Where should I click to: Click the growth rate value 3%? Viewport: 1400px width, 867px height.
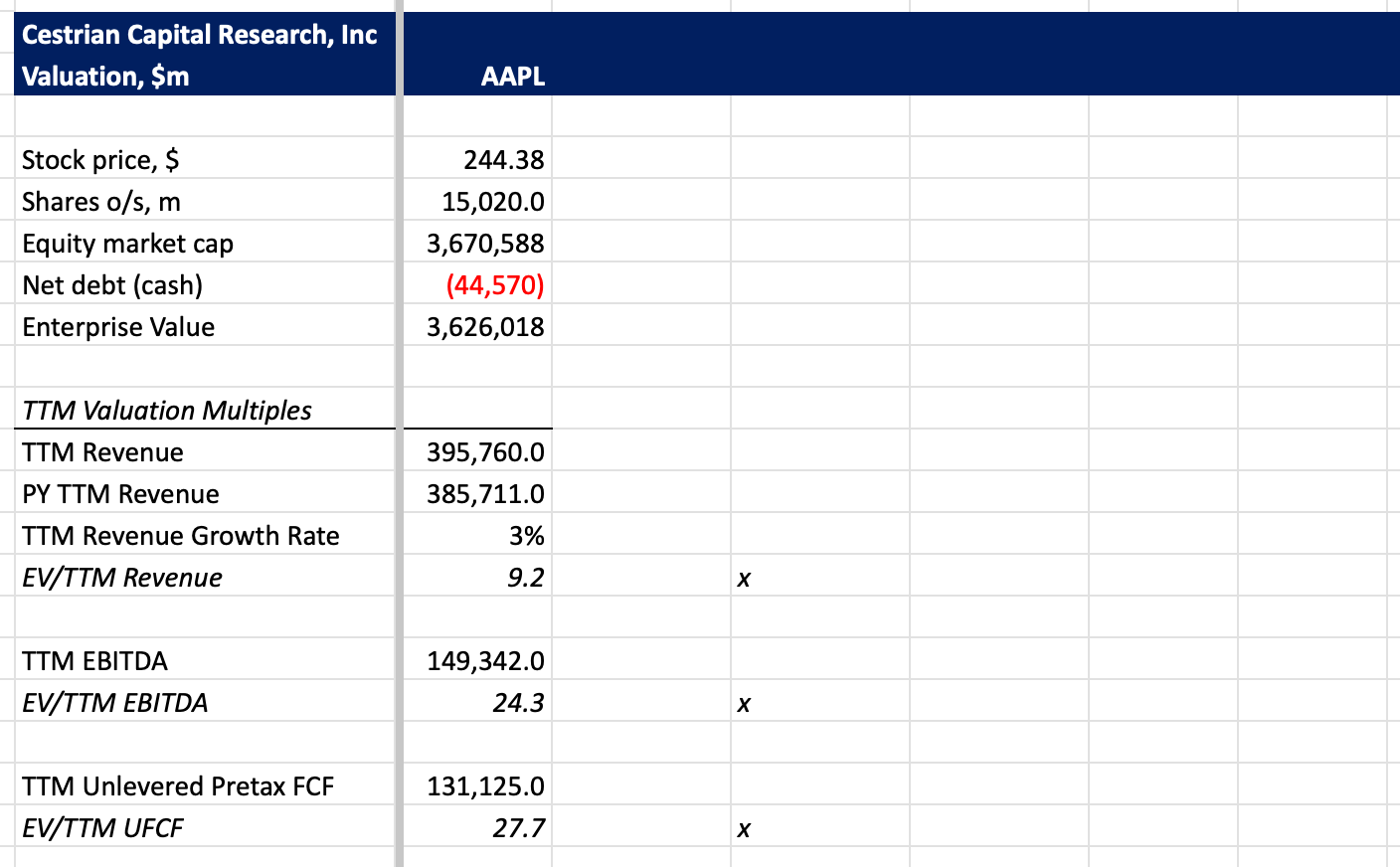(527, 536)
